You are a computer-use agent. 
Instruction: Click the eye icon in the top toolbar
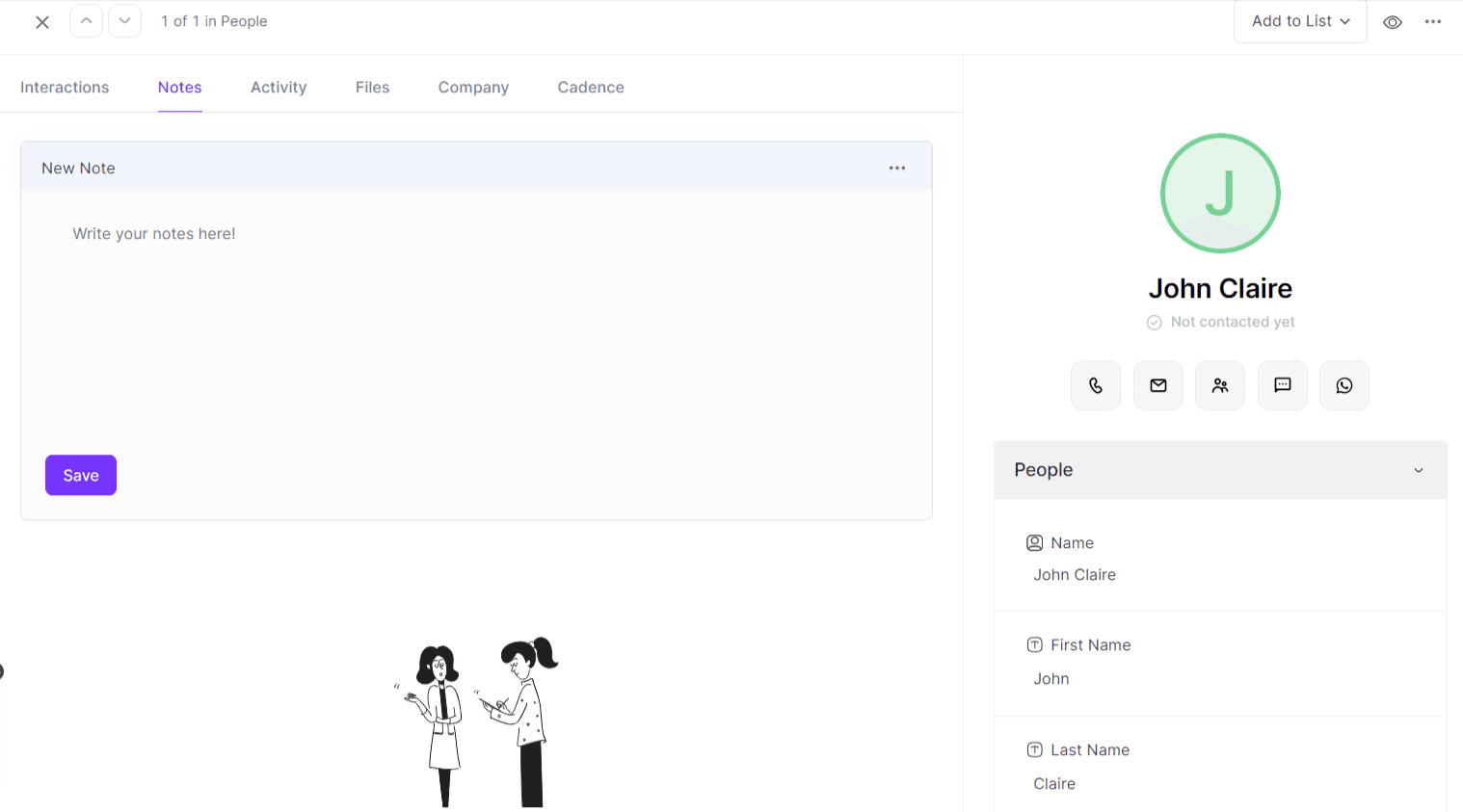[1392, 20]
